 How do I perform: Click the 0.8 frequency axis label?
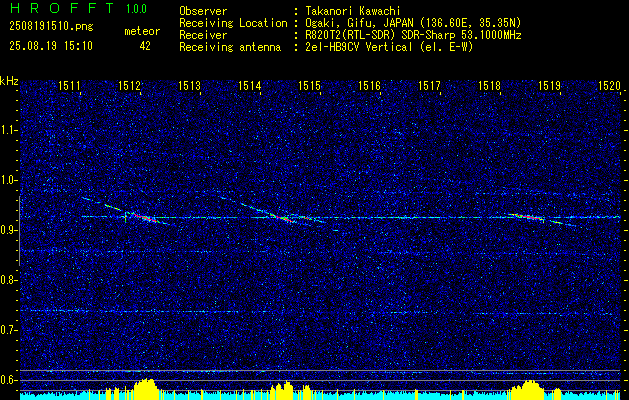[8, 280]
